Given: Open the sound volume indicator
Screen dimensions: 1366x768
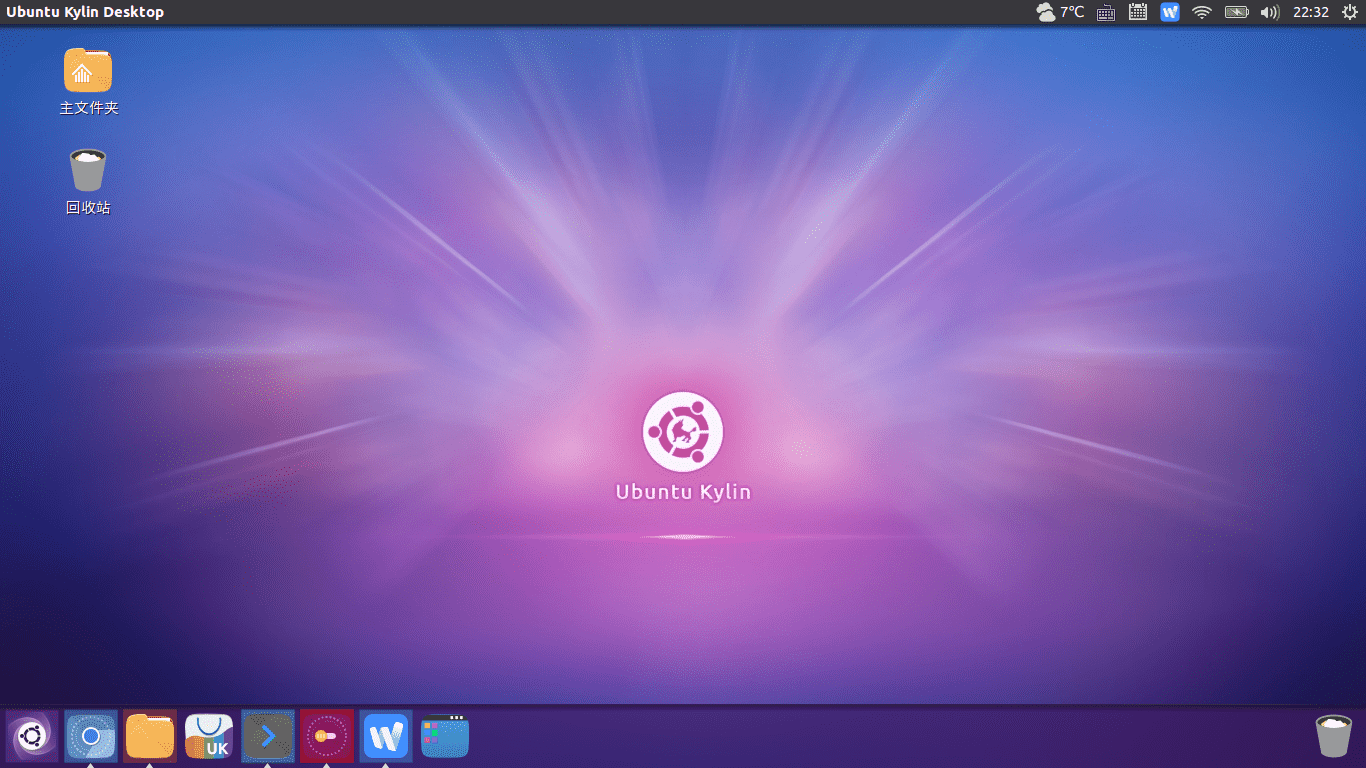Looking at the screenshot, I should (x=1270, y=12).
